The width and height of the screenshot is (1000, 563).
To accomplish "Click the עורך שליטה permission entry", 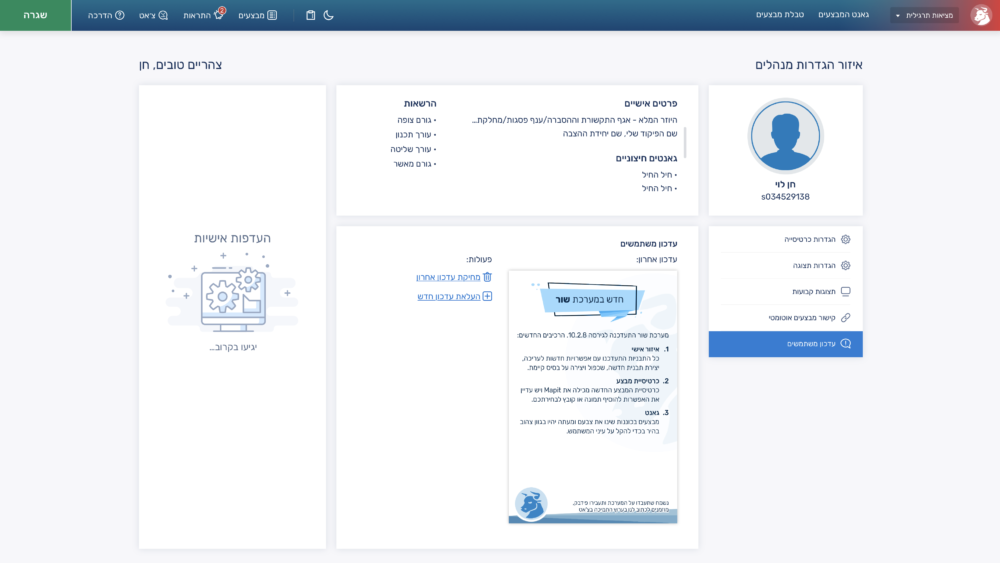I will (413, 149).
